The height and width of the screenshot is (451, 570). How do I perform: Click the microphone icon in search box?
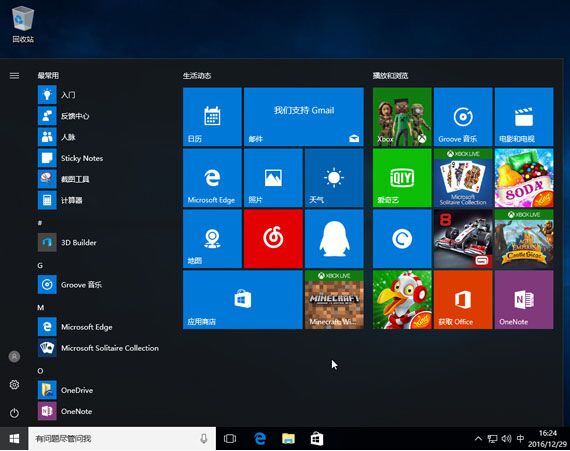tap(204, 439)
